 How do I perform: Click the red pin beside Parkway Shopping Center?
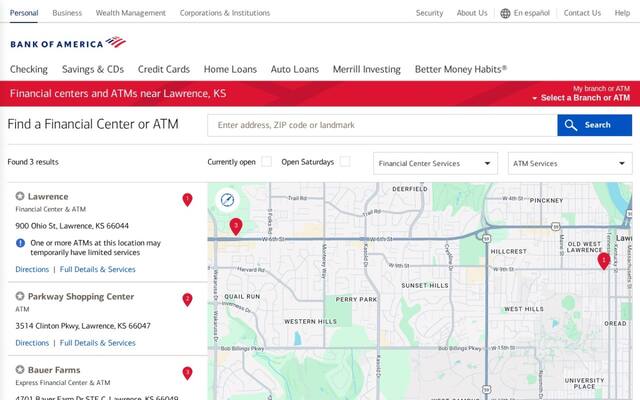coord(187,300)
